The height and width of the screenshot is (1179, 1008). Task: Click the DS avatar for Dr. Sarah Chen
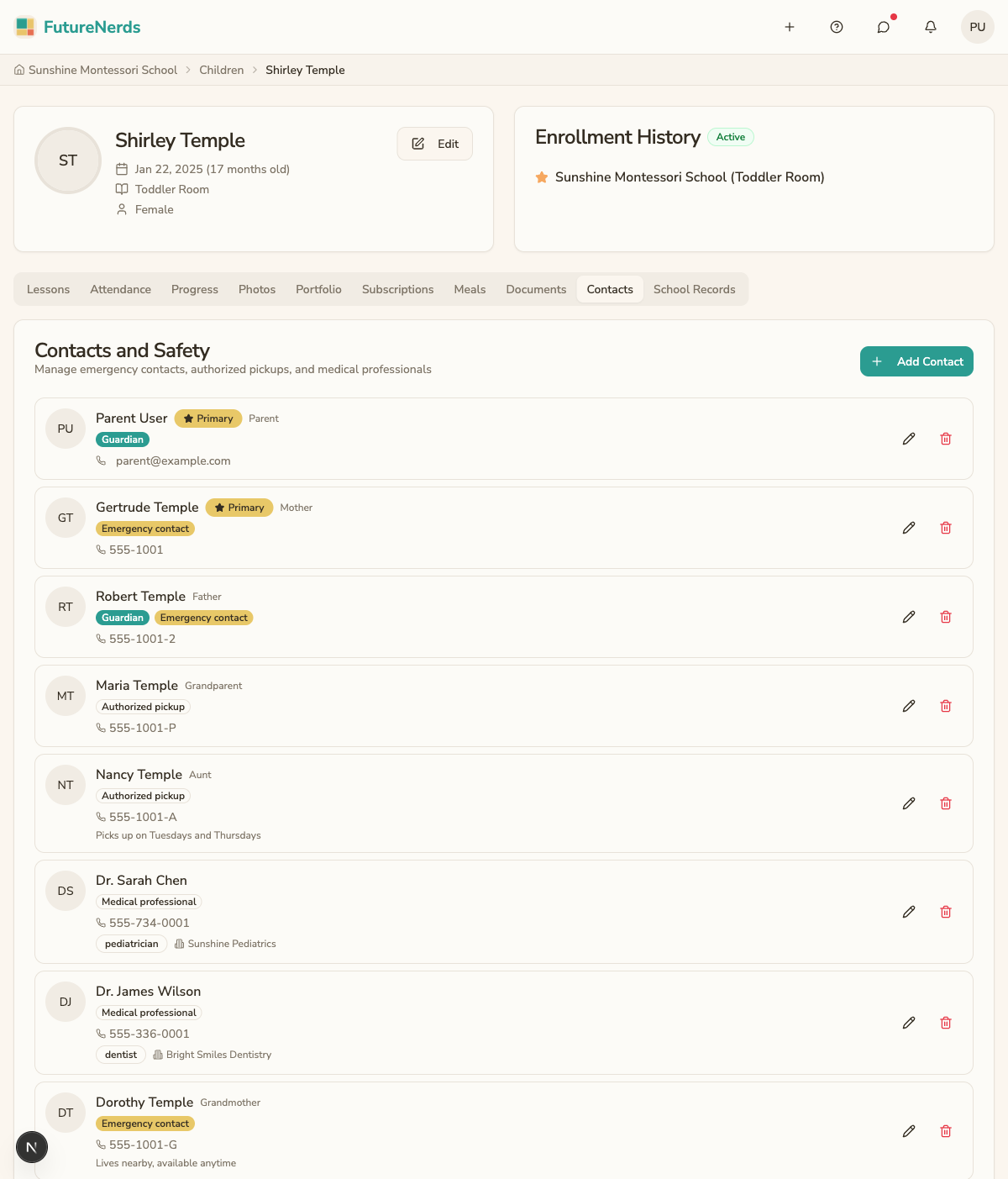coord(66,891)
